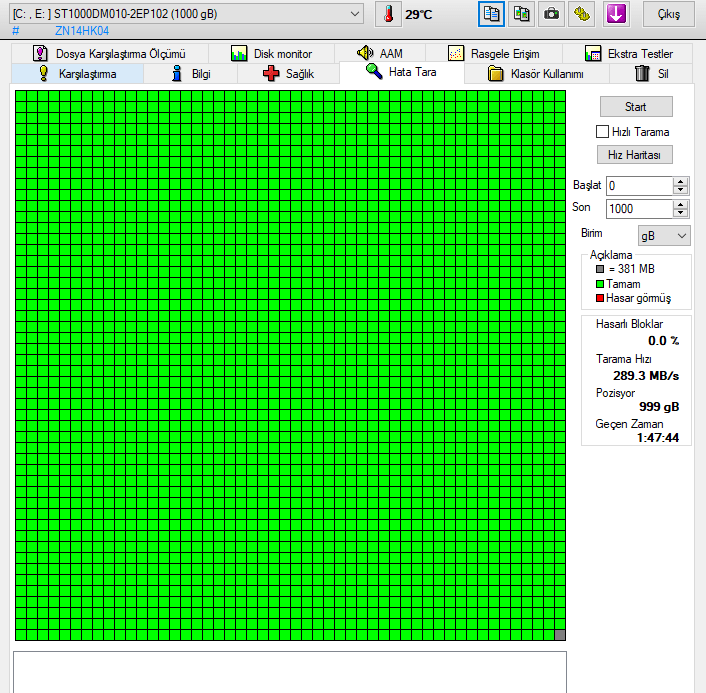
Task: Click the 0.0 % damaged blocks value
Action: pyautogui.click(x=663, y=341)
